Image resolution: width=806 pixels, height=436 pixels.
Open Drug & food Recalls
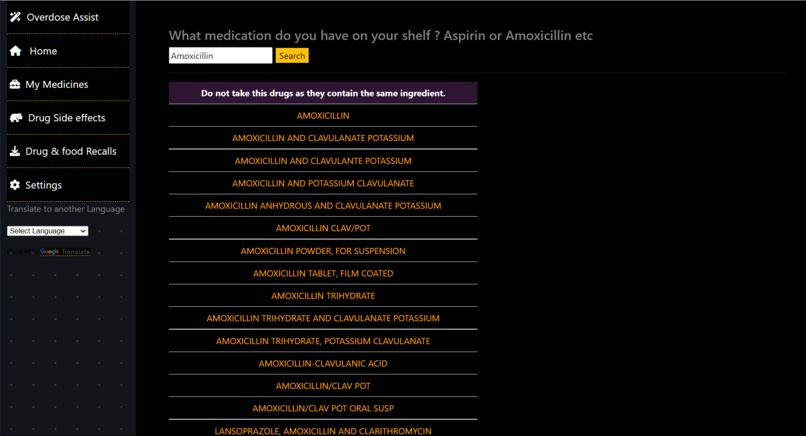(x=68, y=151)
